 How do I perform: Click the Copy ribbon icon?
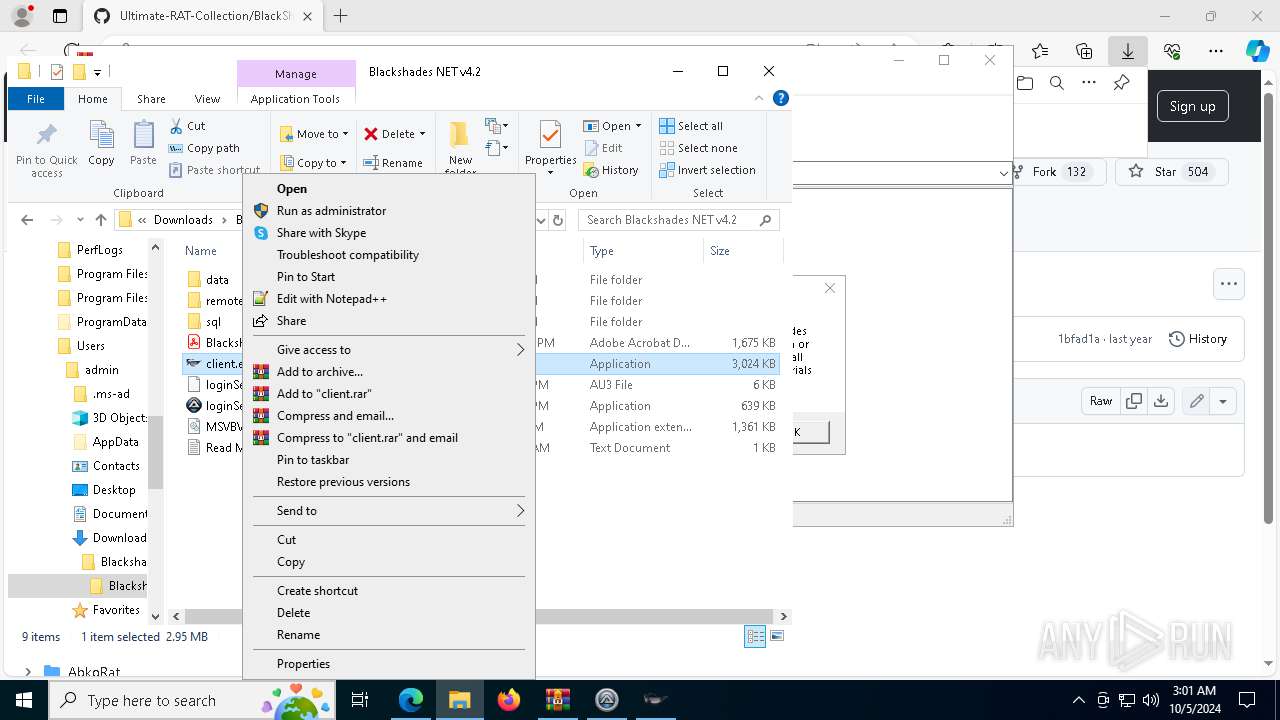tap(101, 143)
